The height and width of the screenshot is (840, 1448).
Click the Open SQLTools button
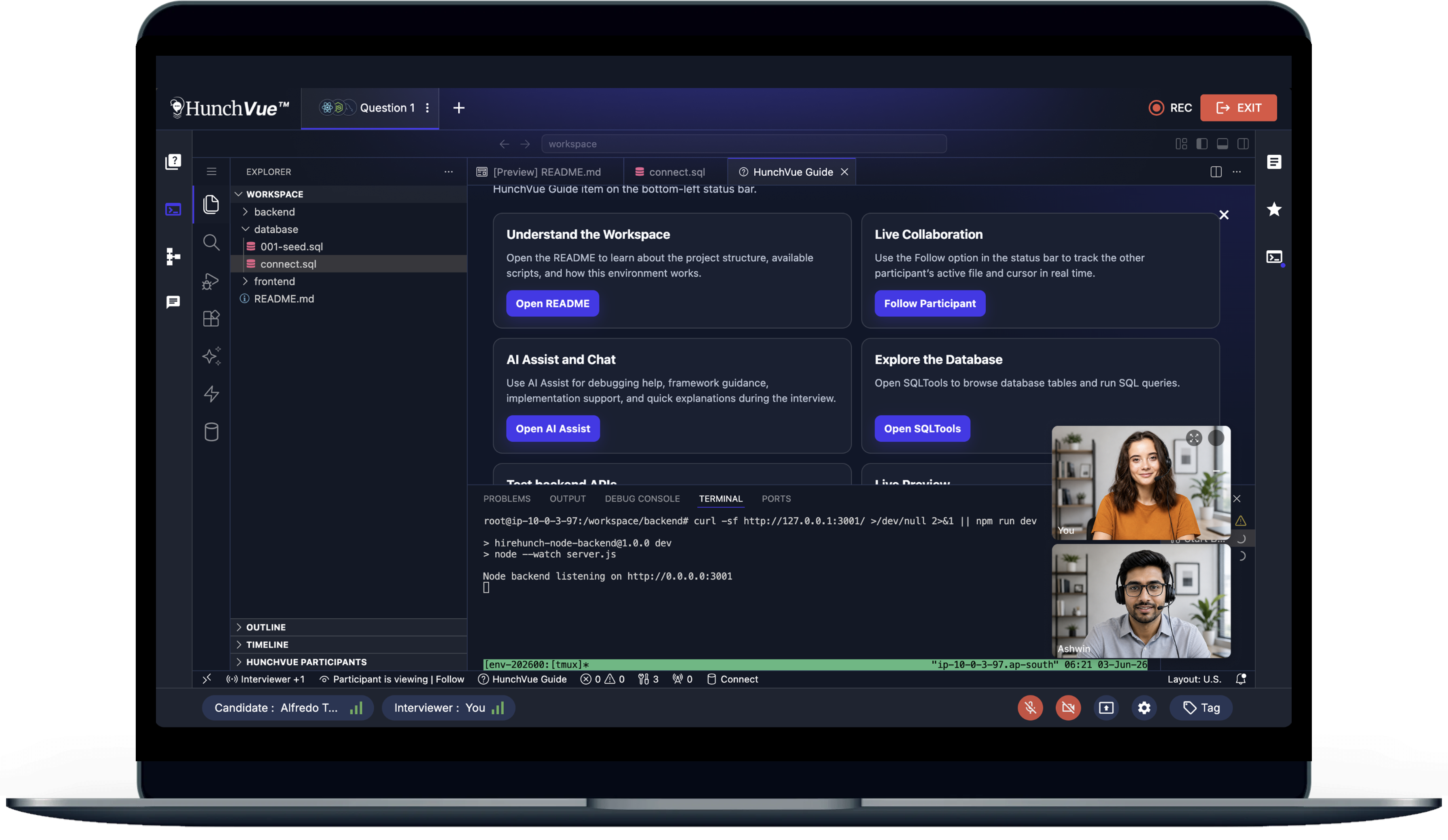922,428
